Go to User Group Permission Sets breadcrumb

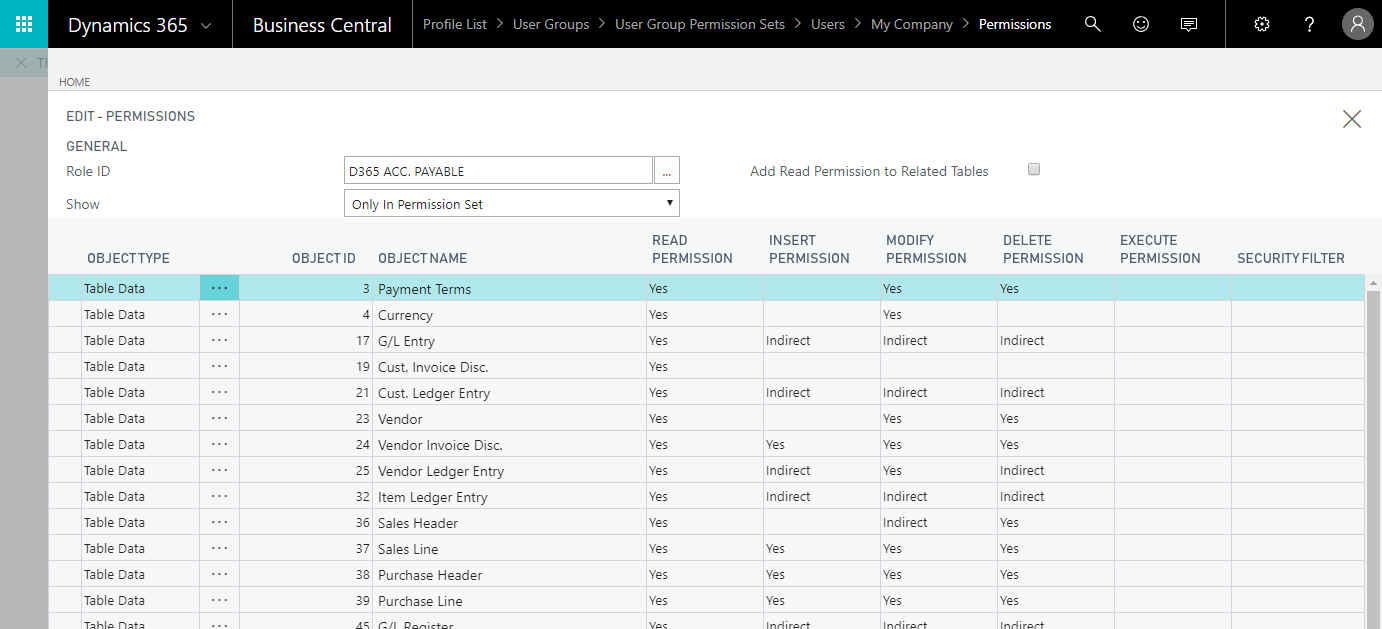tap(700, 24)
